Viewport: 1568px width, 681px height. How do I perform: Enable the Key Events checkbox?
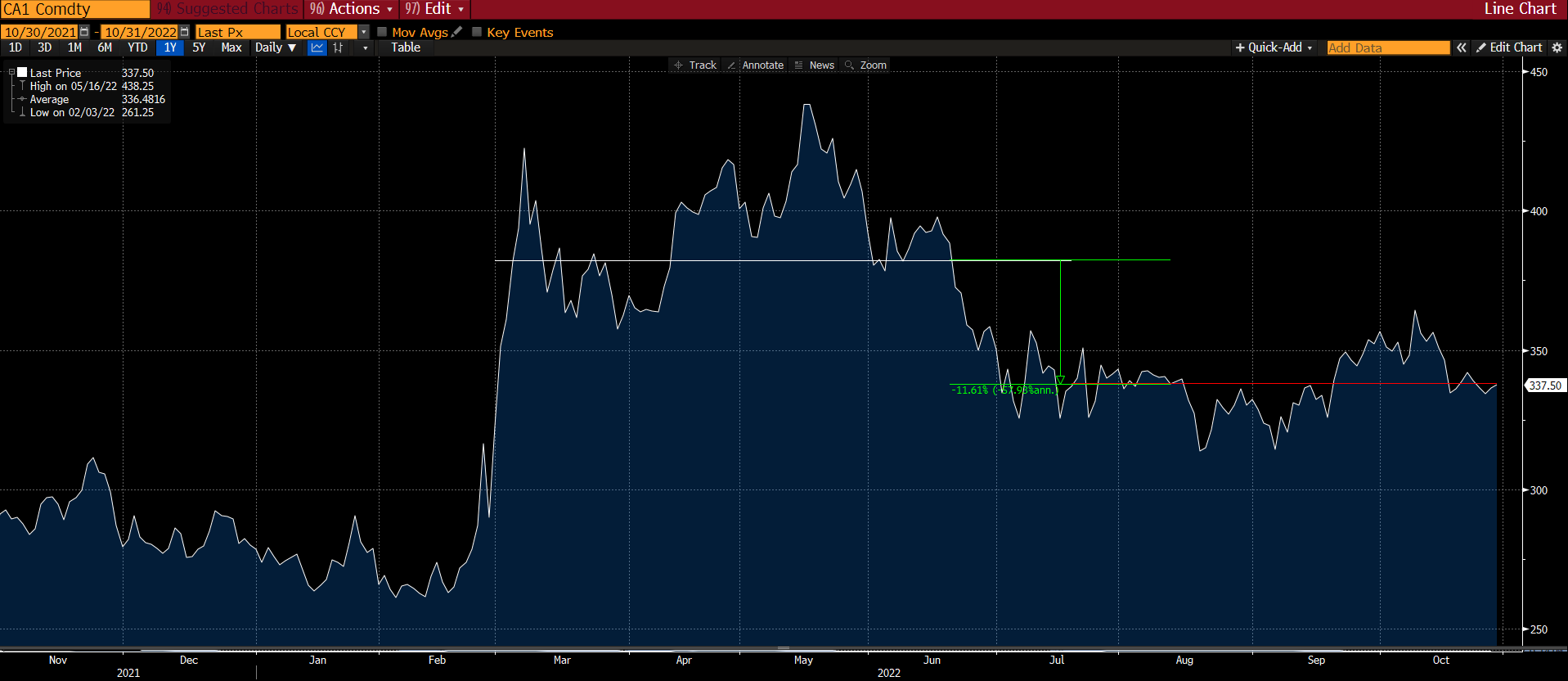pyautogui.click(x=477, y=32)
